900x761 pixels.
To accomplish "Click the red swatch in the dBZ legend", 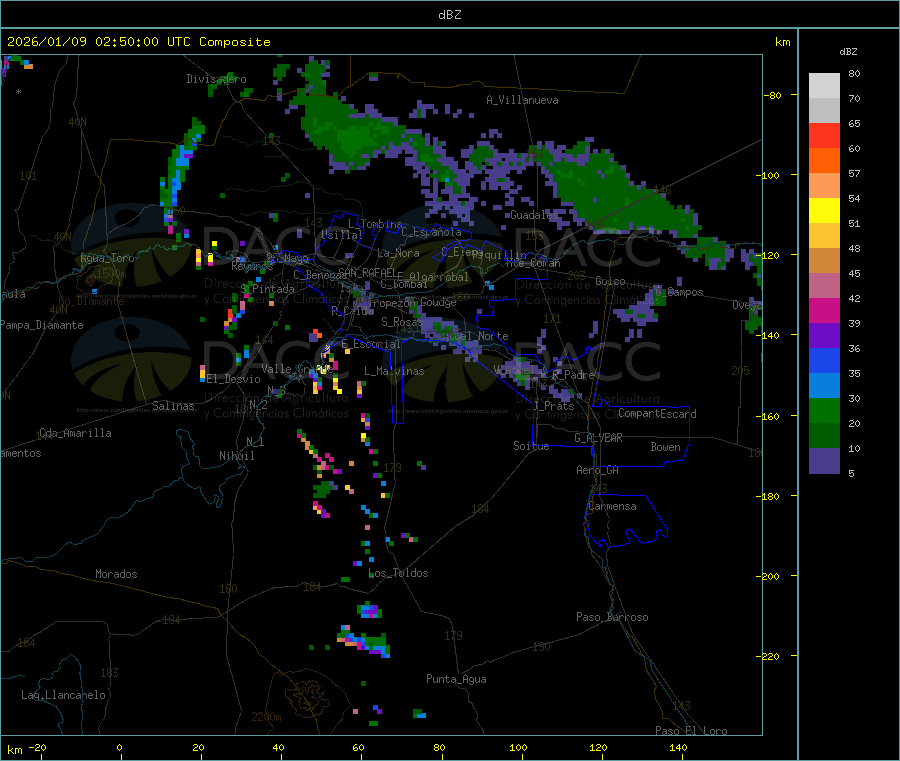I will [x=824, y=135].
